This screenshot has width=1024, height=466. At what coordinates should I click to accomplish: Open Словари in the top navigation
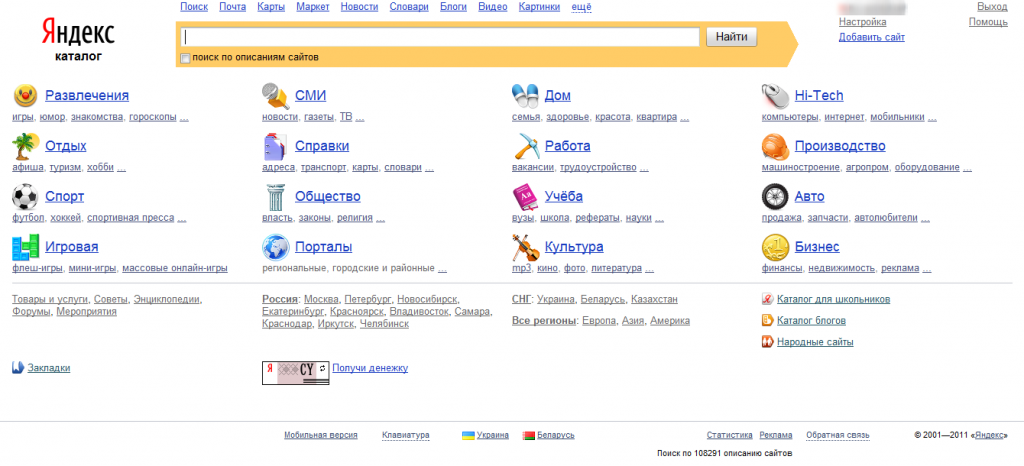409,7
